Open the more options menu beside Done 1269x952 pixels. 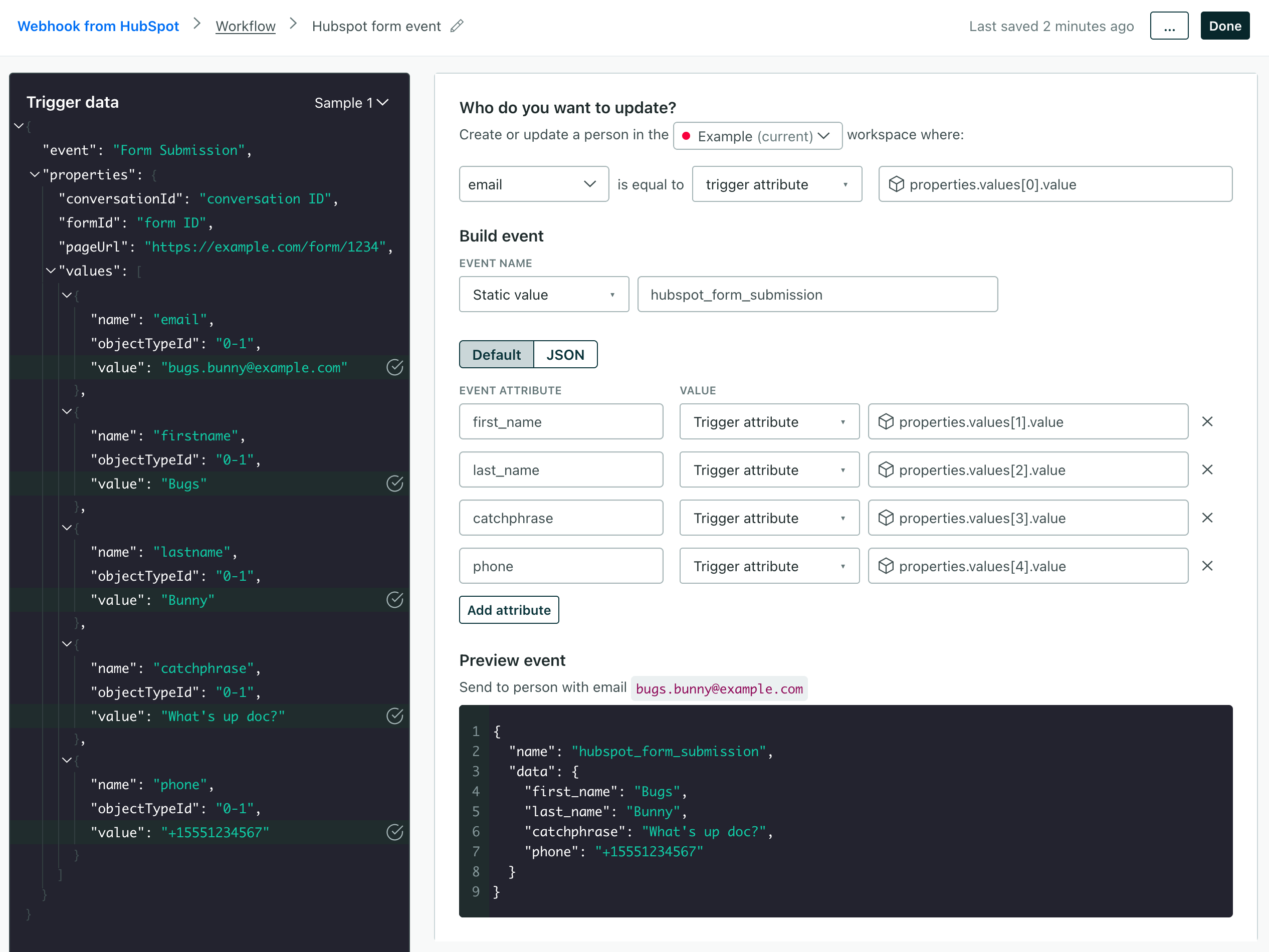[x=1169, y=25]
